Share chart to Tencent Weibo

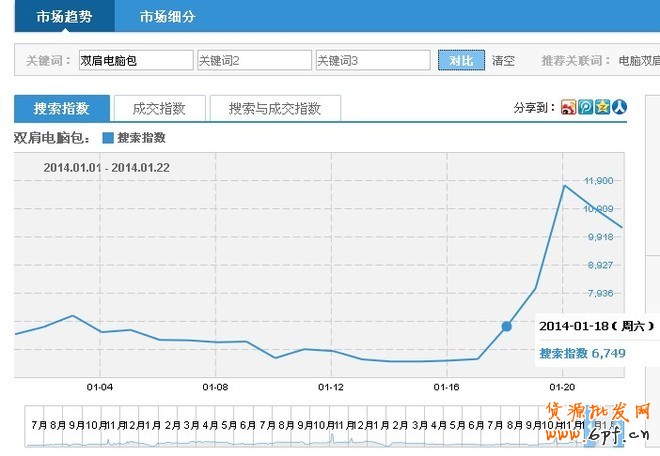click(585, 108)
